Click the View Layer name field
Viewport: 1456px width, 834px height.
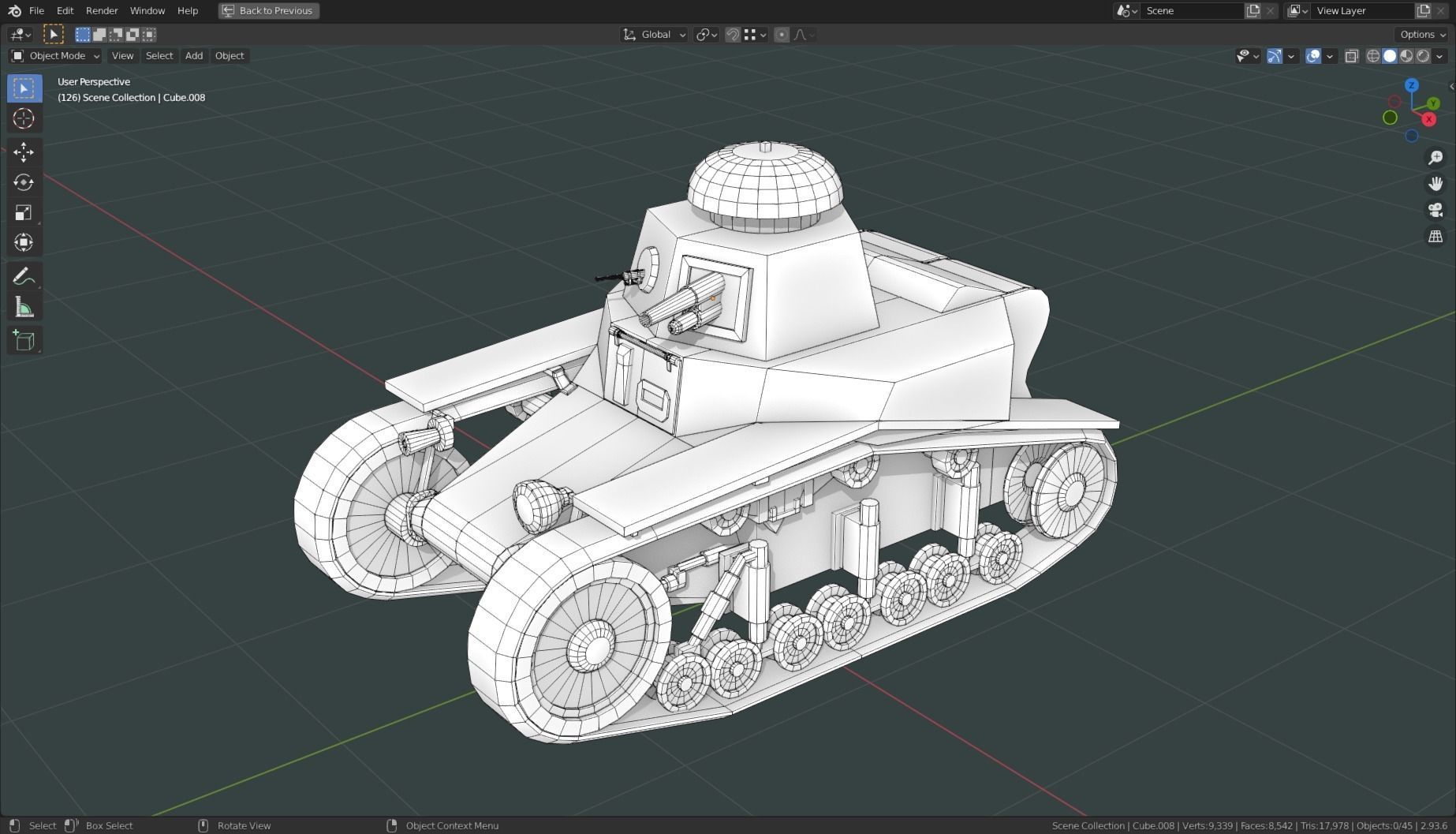[1362, 10]
